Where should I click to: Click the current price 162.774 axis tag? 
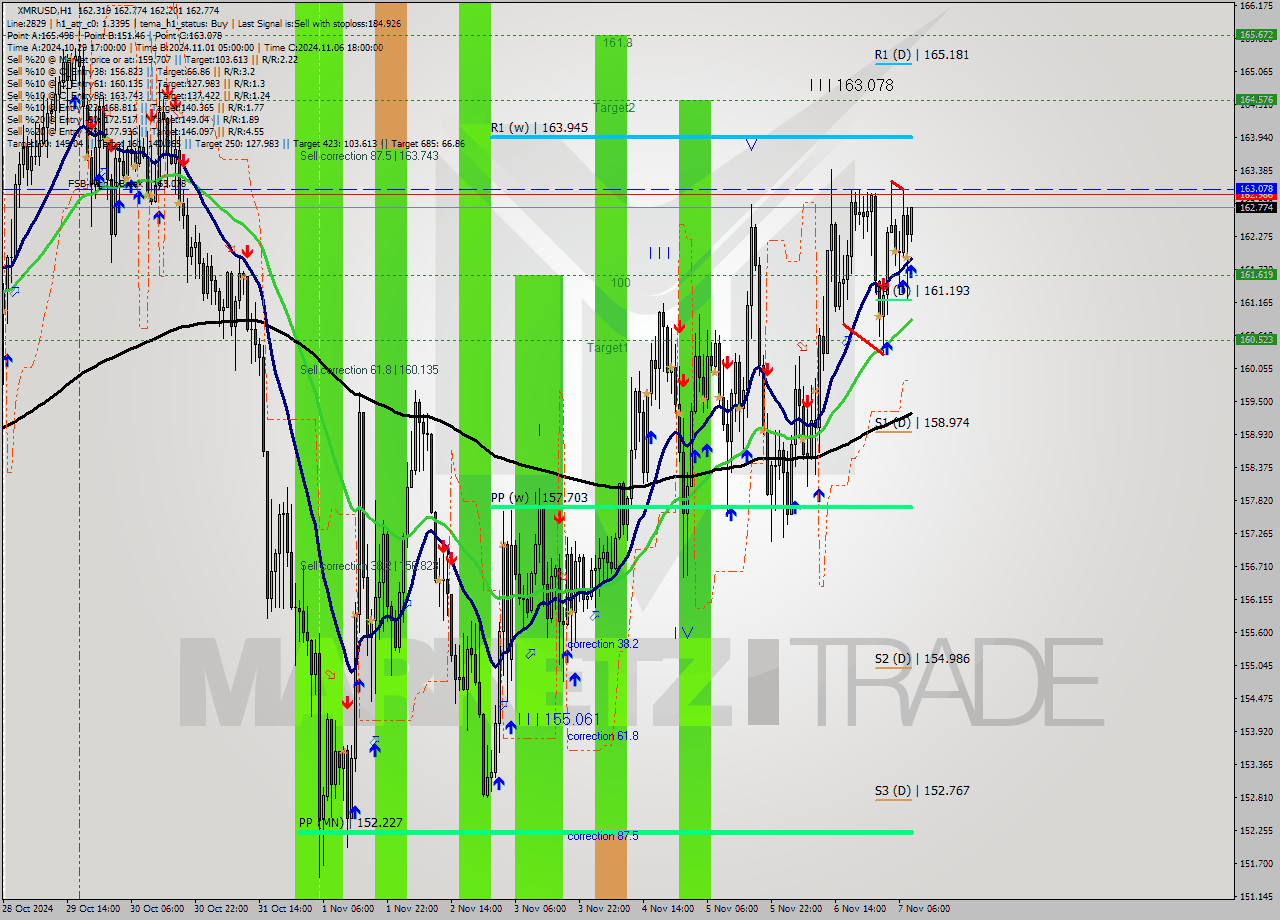1256,207
